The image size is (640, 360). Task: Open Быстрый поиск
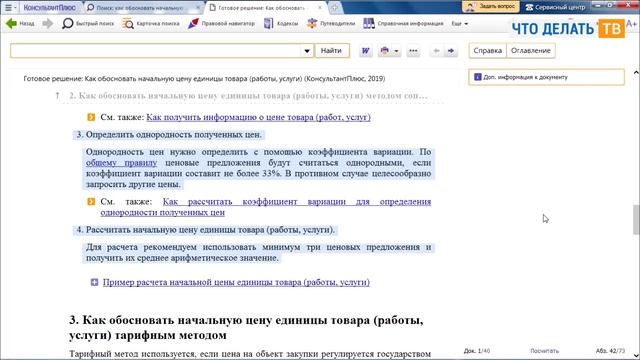[88, 24]
